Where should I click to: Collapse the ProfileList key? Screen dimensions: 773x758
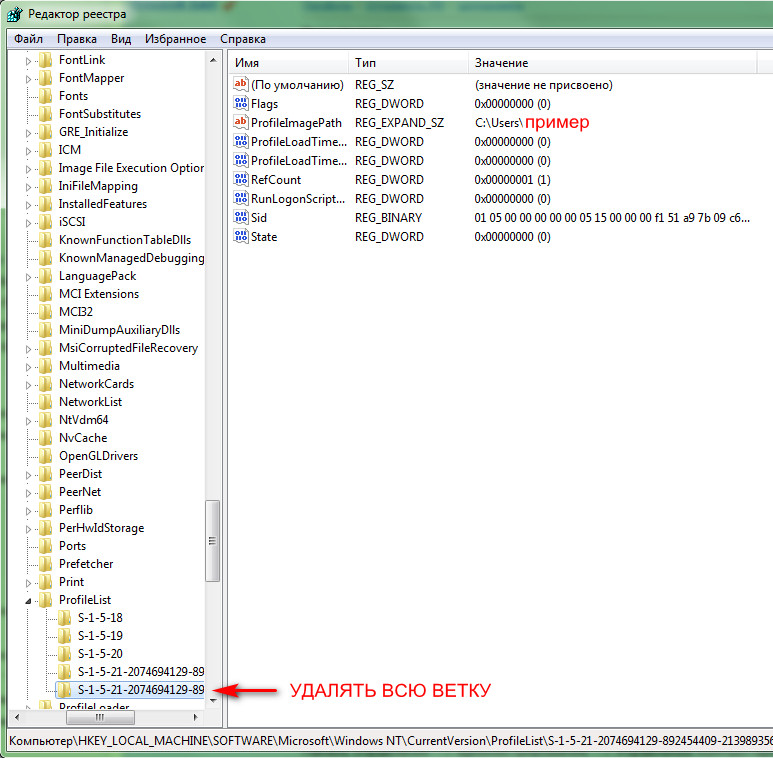point(28,601)
